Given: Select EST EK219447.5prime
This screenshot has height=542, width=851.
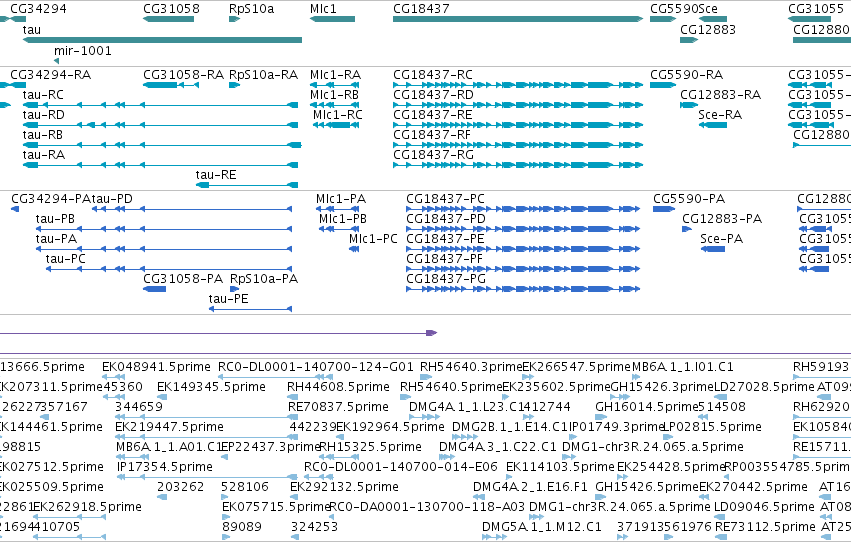Looking at the screenshot, I should point(169,427).
